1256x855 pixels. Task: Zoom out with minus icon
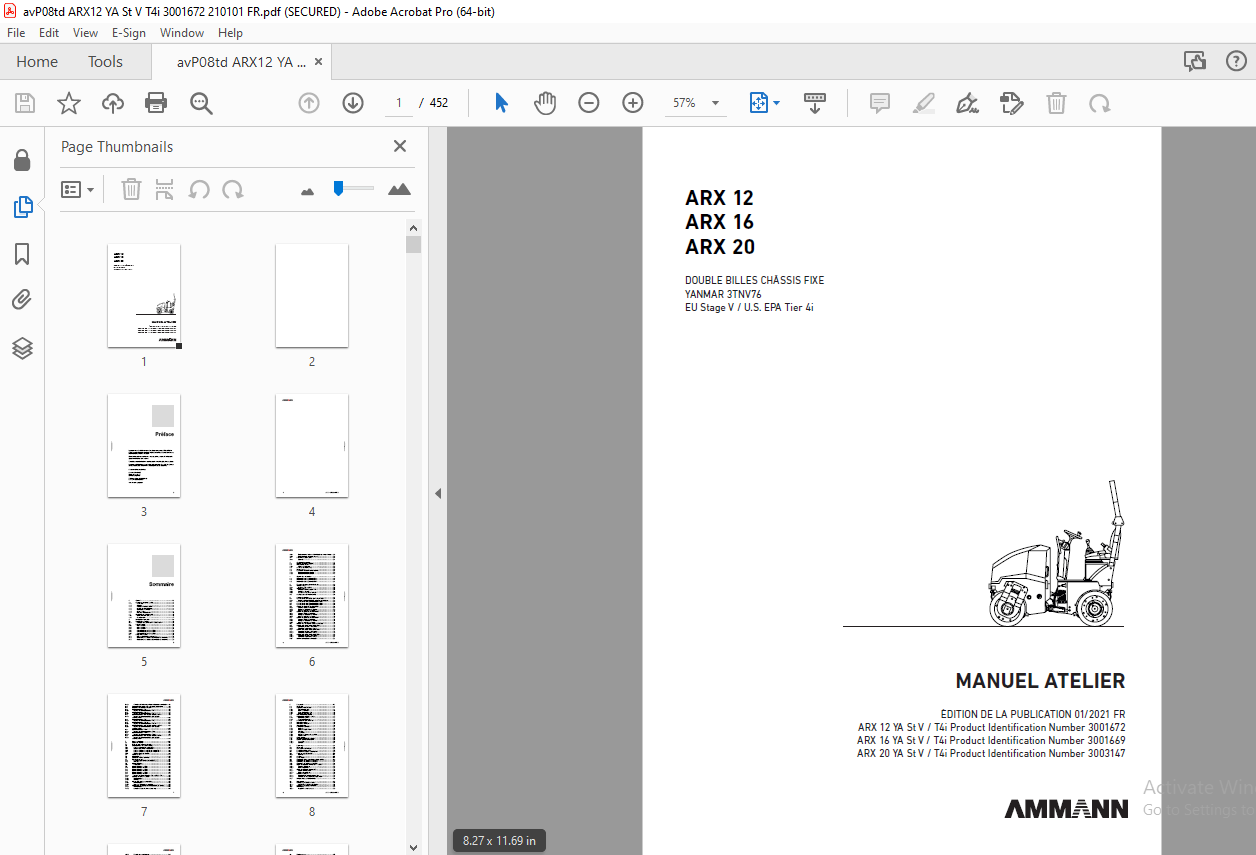click(589, 103)
